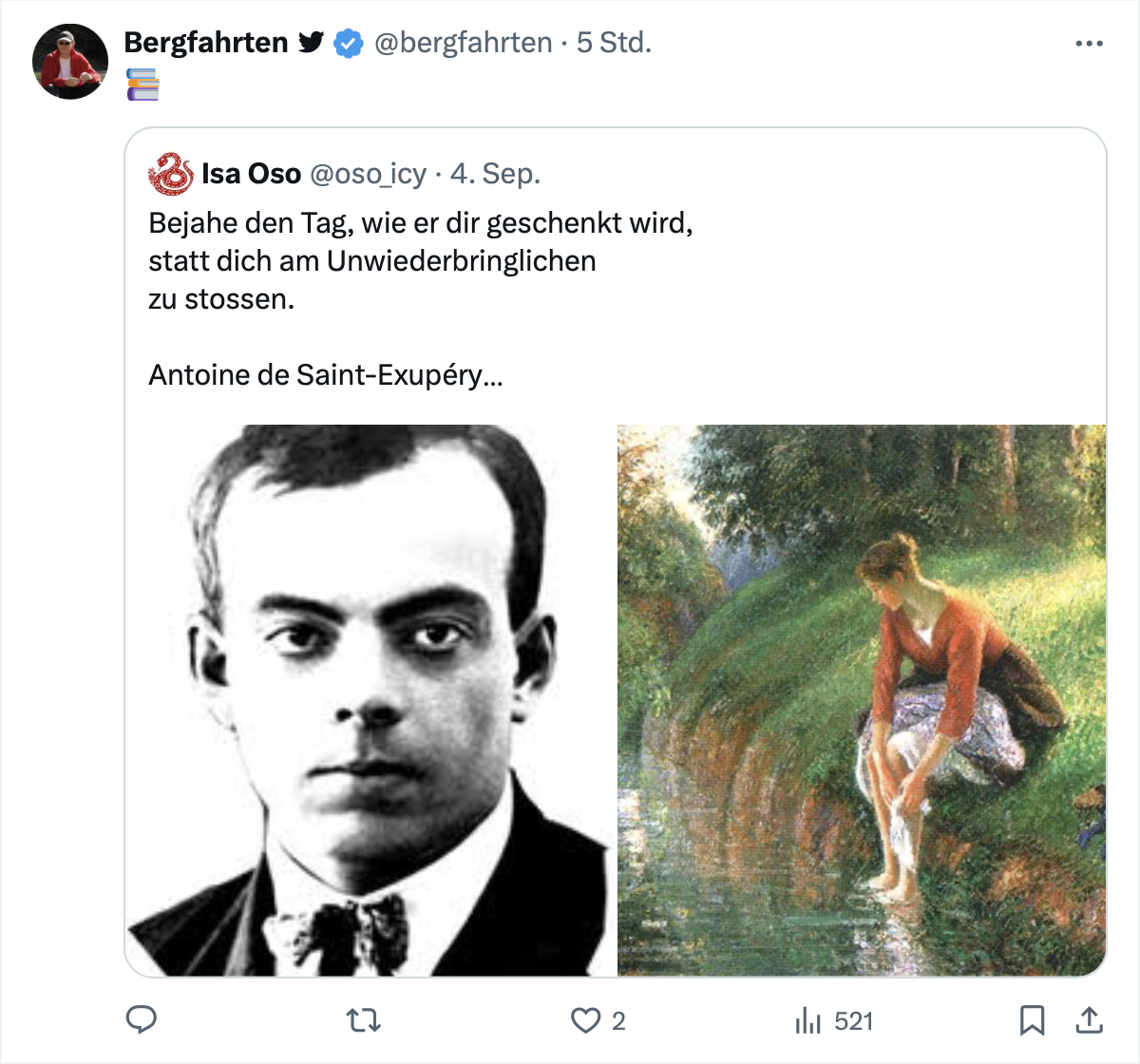Open the three-dot more options menu
1140x1064 pixels.
point(1089,44)
